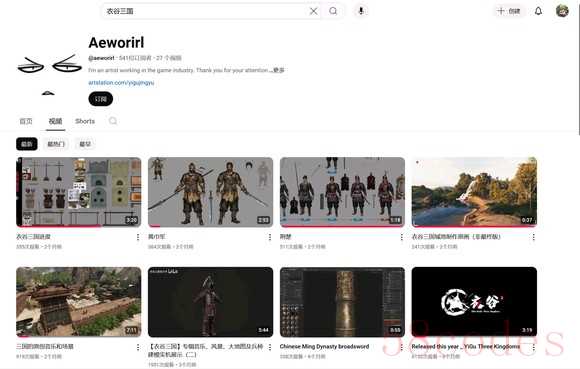
Task: Click the 衣谷三国进度 video title
Action: (x=33, y=237)
